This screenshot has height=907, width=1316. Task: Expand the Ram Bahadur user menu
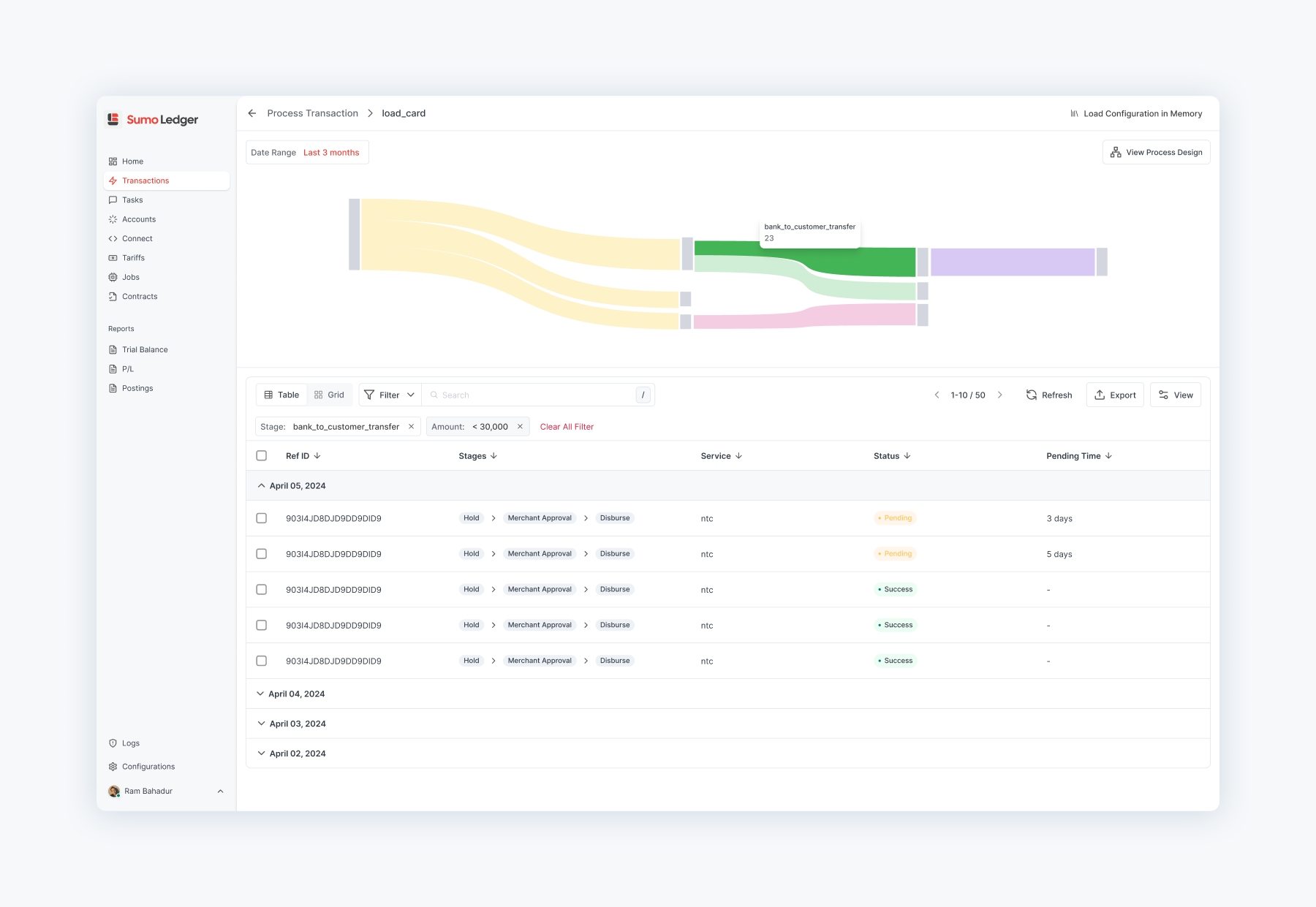pyautogui.click(x=220, y=792)
